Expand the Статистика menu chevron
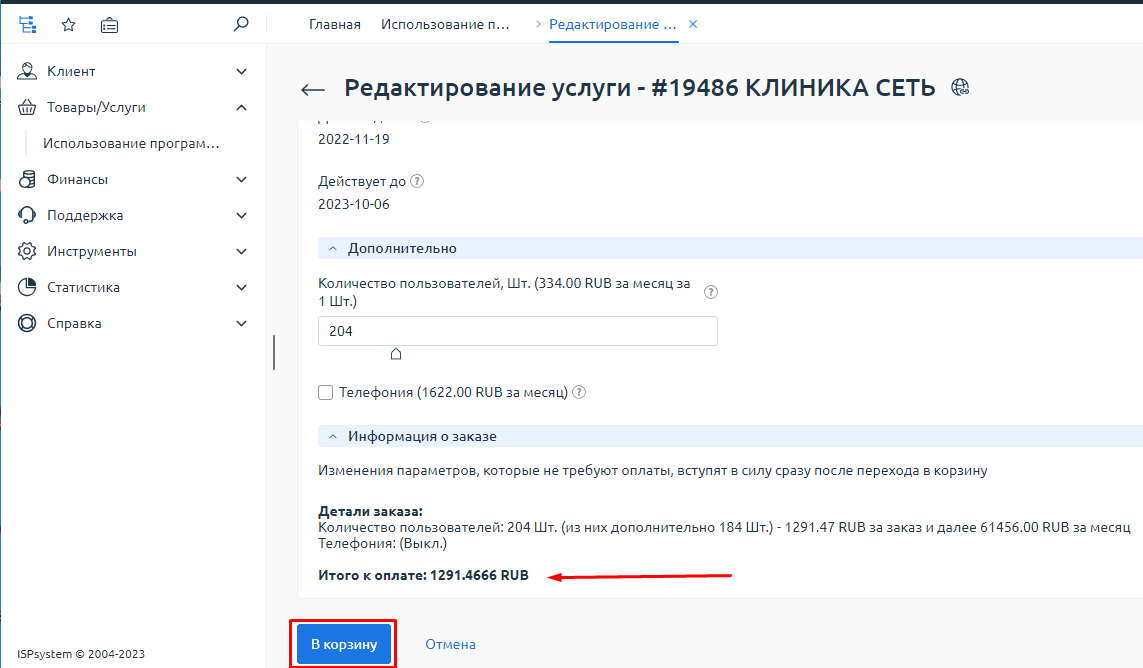Screen dimensions: 1143x668 tap(241, 287)
